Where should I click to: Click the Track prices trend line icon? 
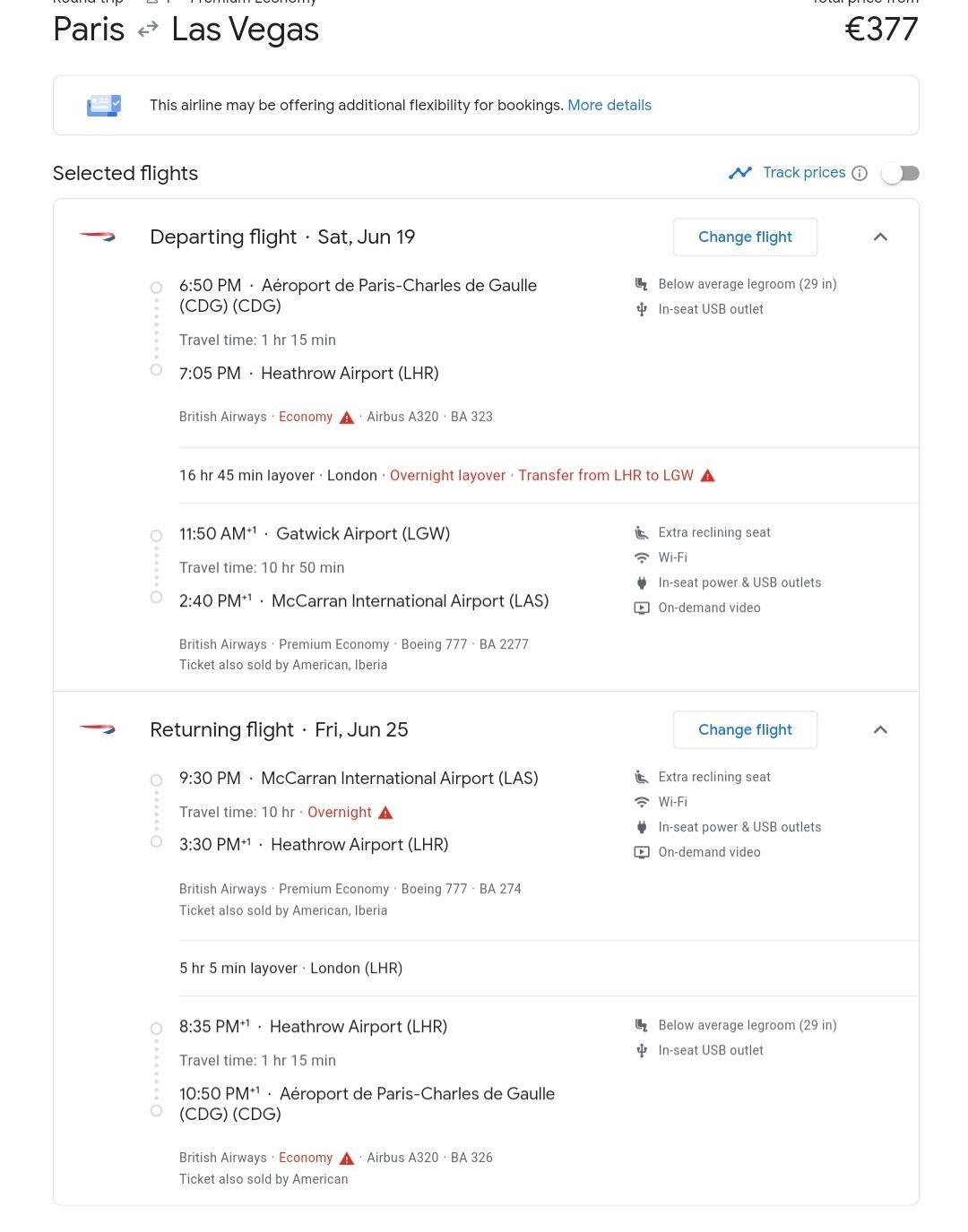click(x=740, y=173)
